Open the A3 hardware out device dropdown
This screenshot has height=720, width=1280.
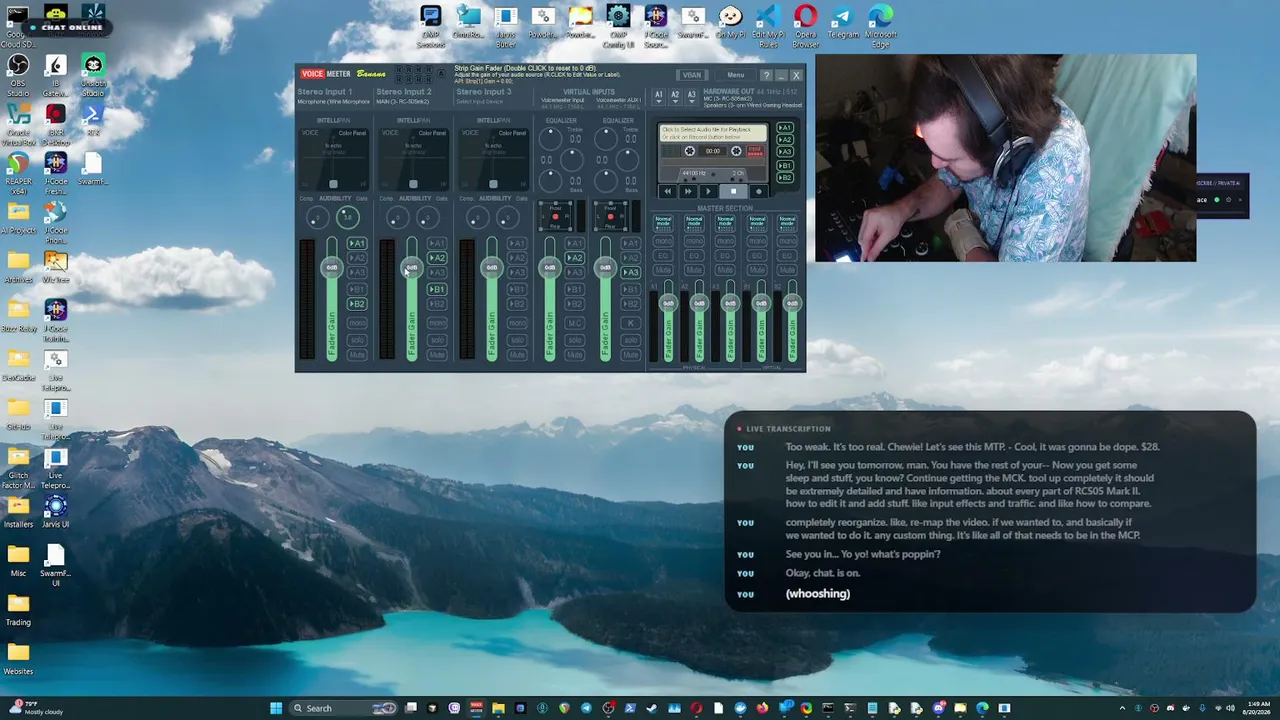[691, 96]
